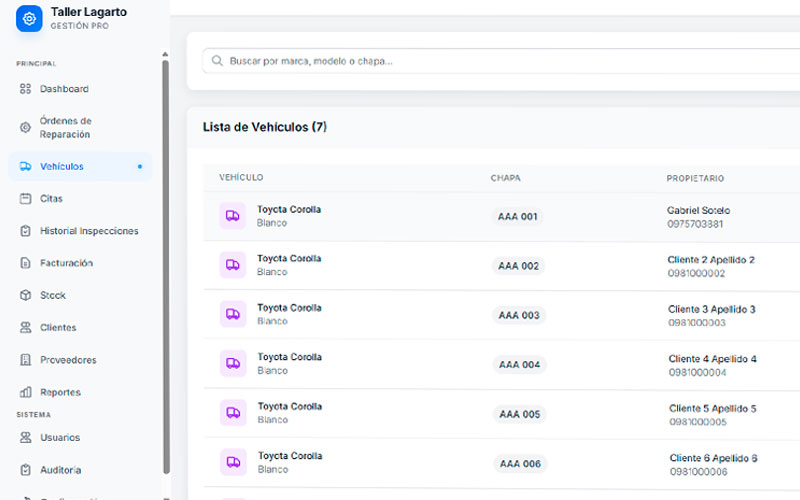Click the Órdenes de Reparación gear icon
This screenshot has height=500, width=800.
coord(26,127)
